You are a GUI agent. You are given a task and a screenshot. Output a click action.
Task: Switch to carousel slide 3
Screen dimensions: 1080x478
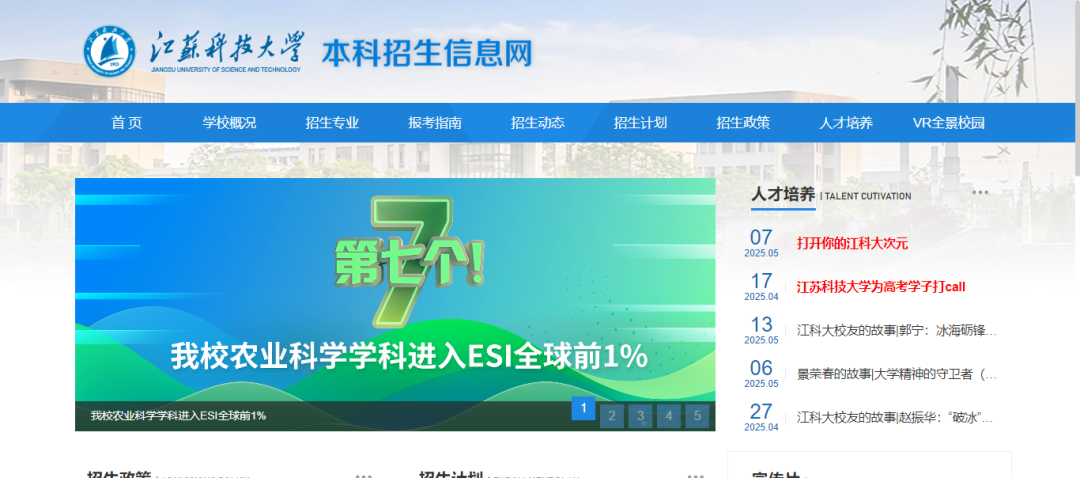640,416
